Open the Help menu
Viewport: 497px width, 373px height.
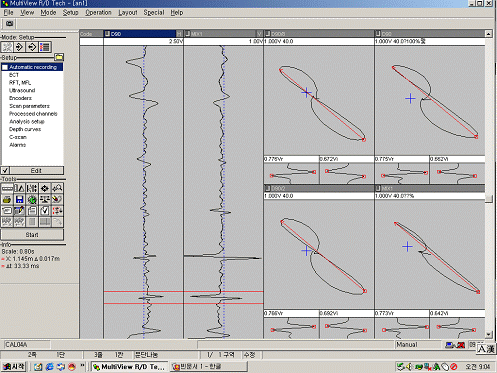[177, 13]
